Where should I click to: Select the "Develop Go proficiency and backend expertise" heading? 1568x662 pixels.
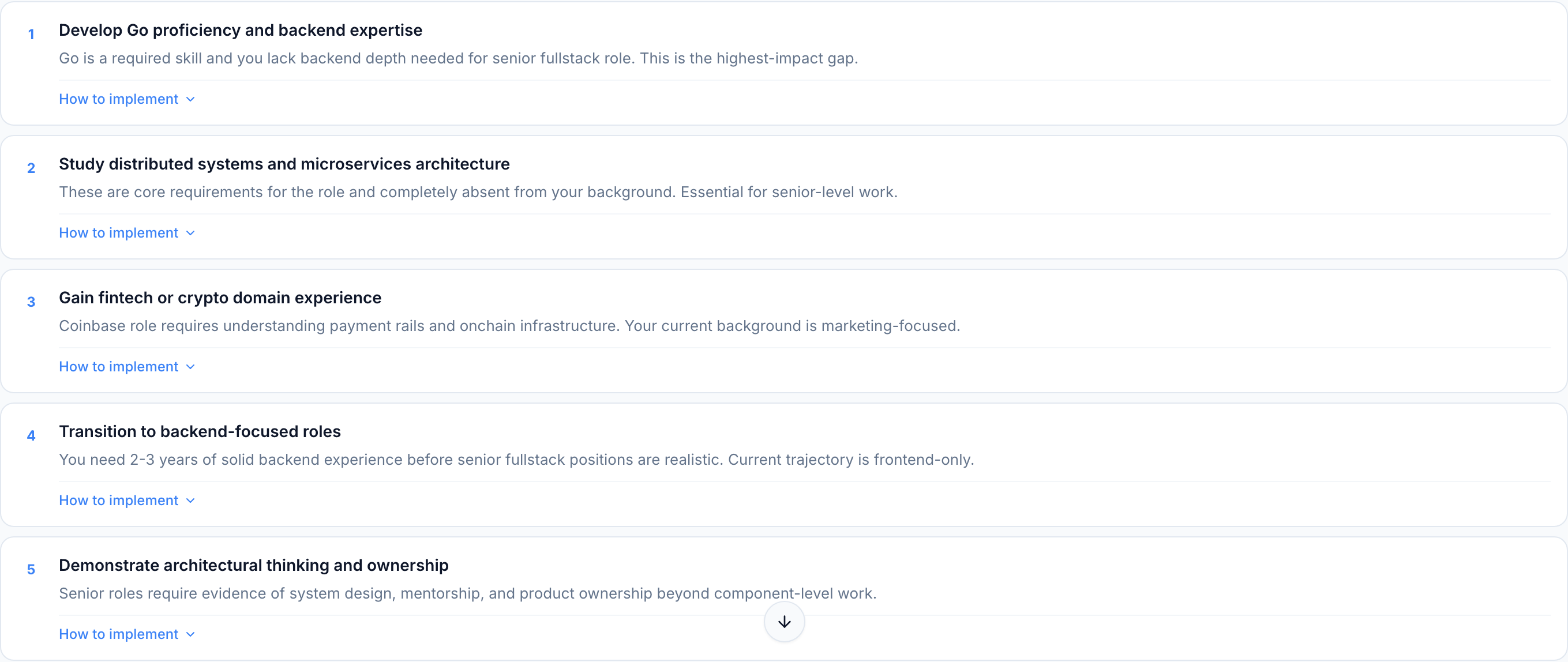pos(241,31)
